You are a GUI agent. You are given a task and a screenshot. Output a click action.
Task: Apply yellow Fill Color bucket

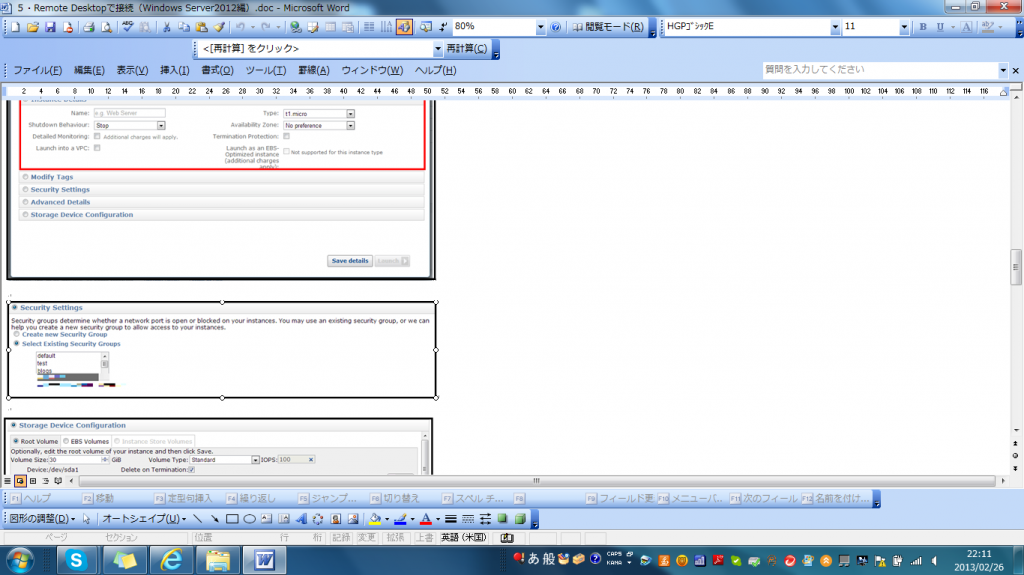point(375,519)
